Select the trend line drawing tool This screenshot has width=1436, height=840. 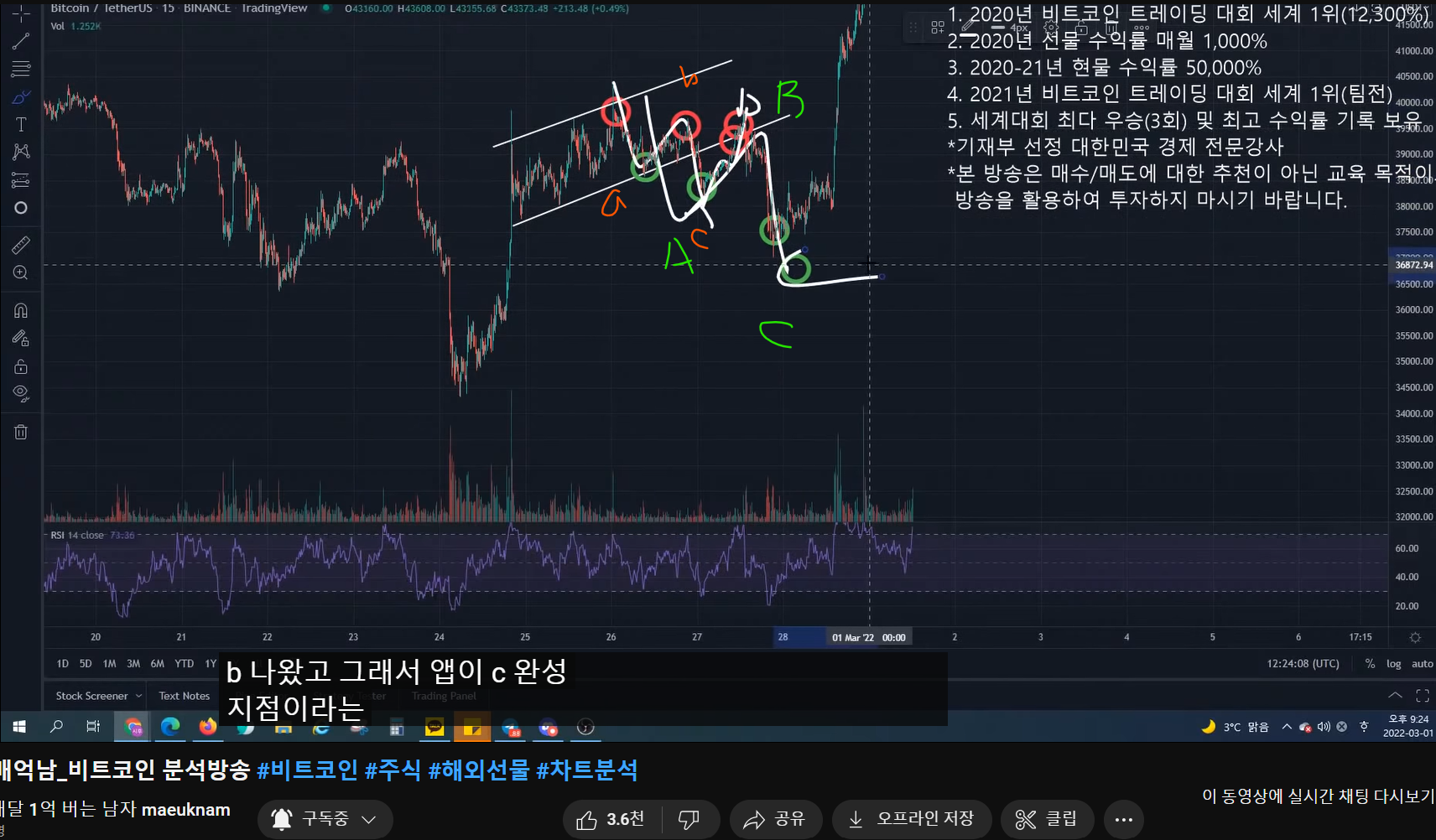pyautogui.click(x=21, y=40)
